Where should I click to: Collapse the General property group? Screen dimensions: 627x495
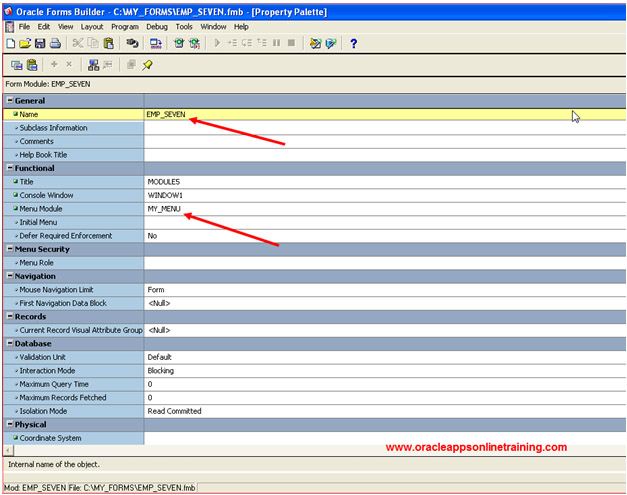pos(10,101)
